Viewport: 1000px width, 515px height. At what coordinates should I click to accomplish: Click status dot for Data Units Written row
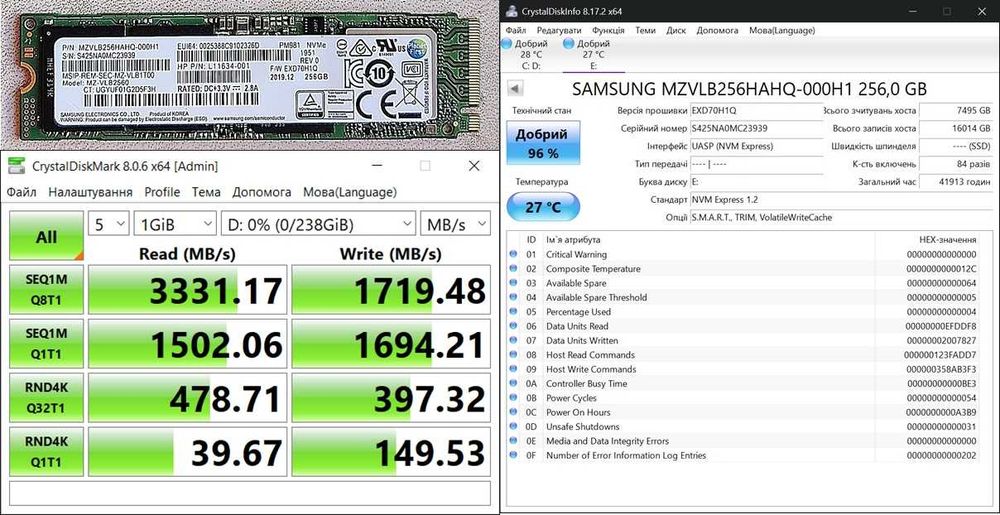(513, 340)
